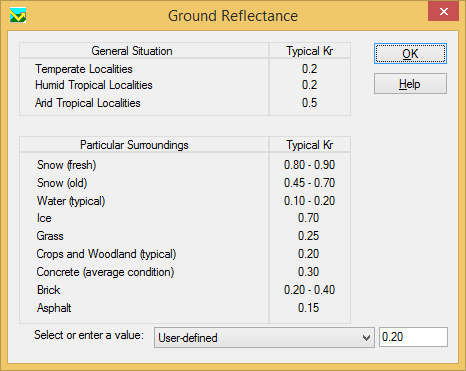This screenshot has height=371, width=466.
Task: Open the Help button
Action: pyautogui.click(x=410, y=84)
